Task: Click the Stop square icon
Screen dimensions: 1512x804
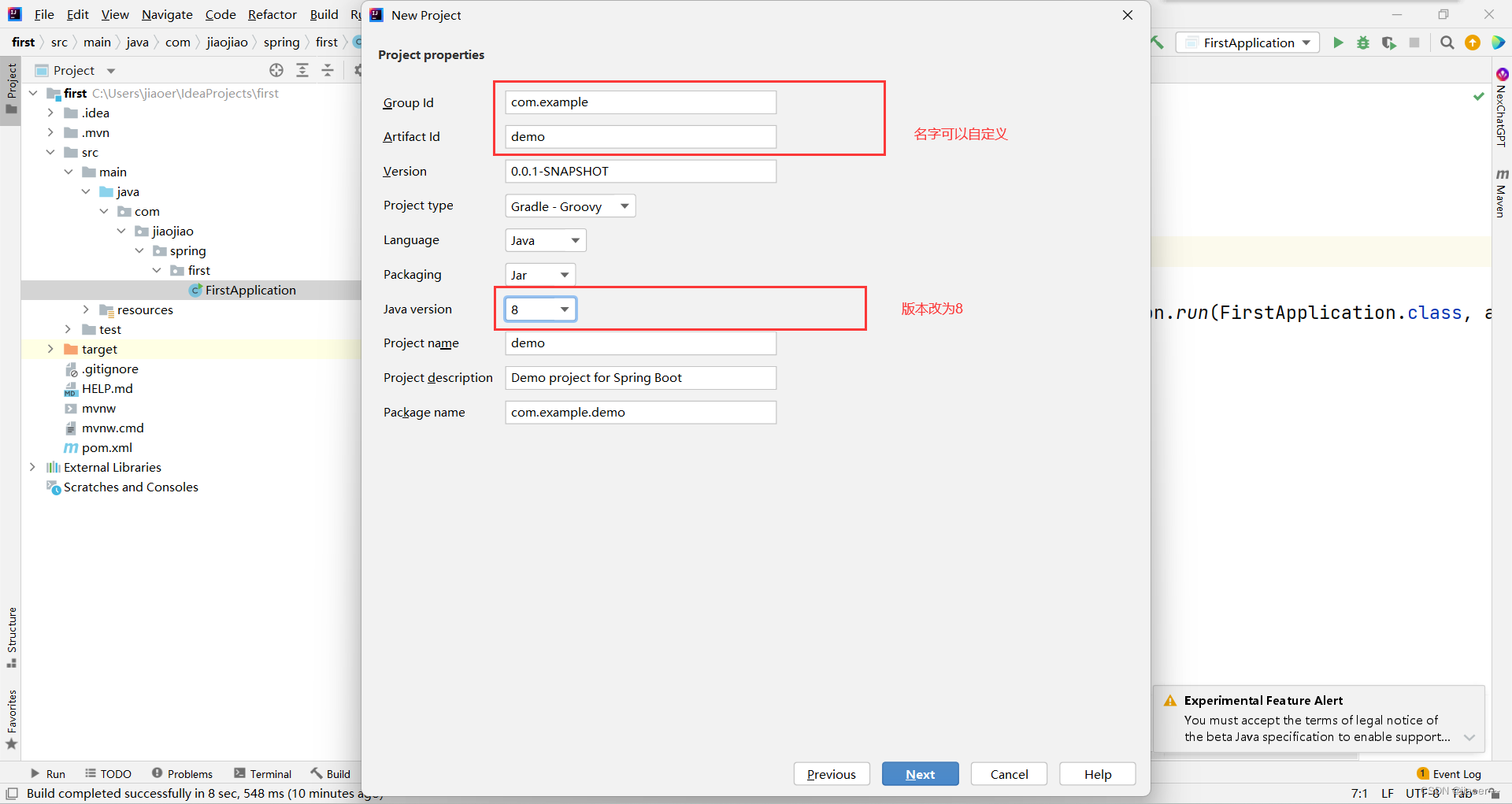Action: point(1414,43)
